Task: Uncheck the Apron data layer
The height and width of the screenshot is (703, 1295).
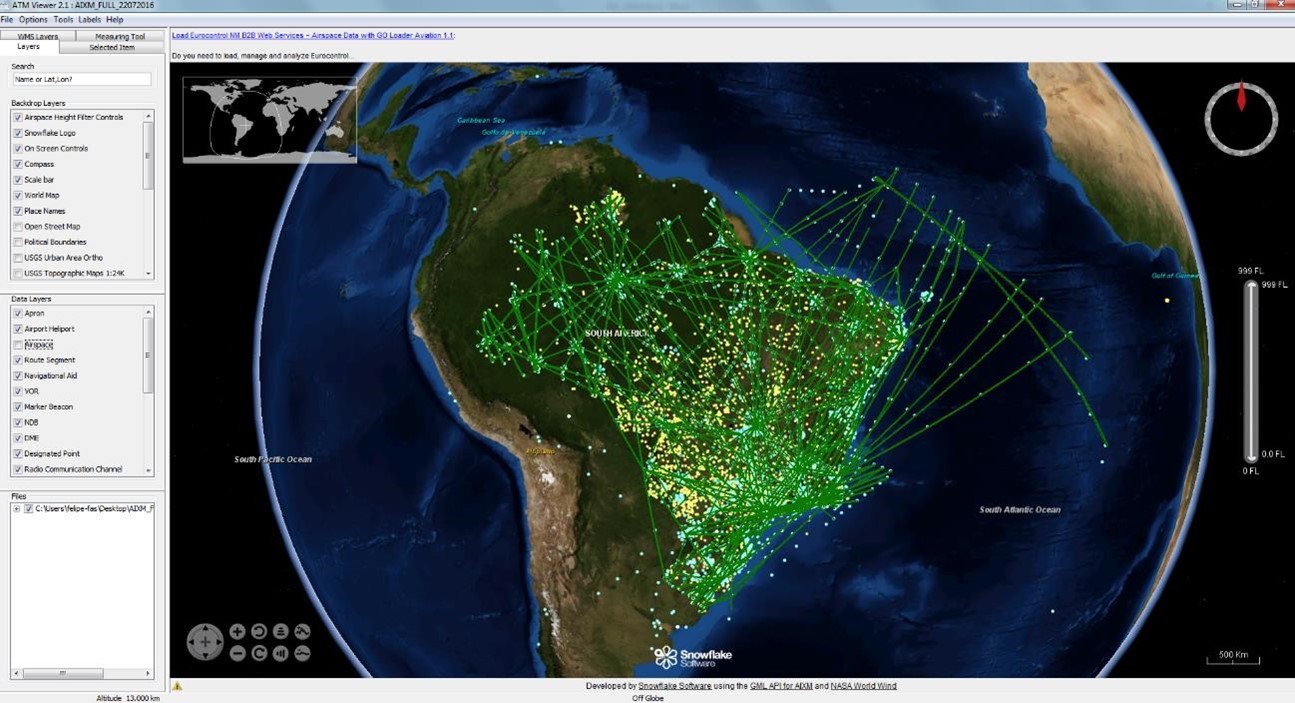Action: click(x=18, y=313)
